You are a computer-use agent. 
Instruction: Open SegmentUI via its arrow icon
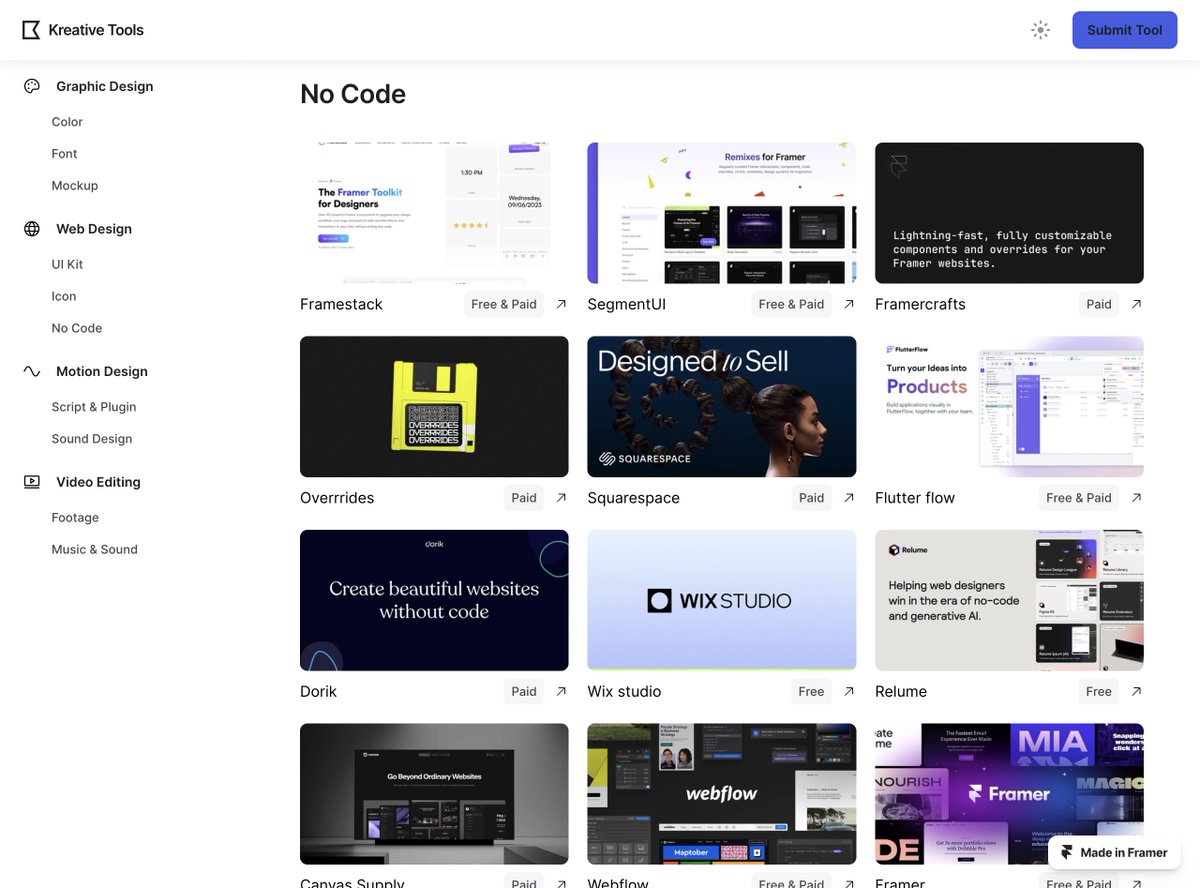(x=848, y=303)
